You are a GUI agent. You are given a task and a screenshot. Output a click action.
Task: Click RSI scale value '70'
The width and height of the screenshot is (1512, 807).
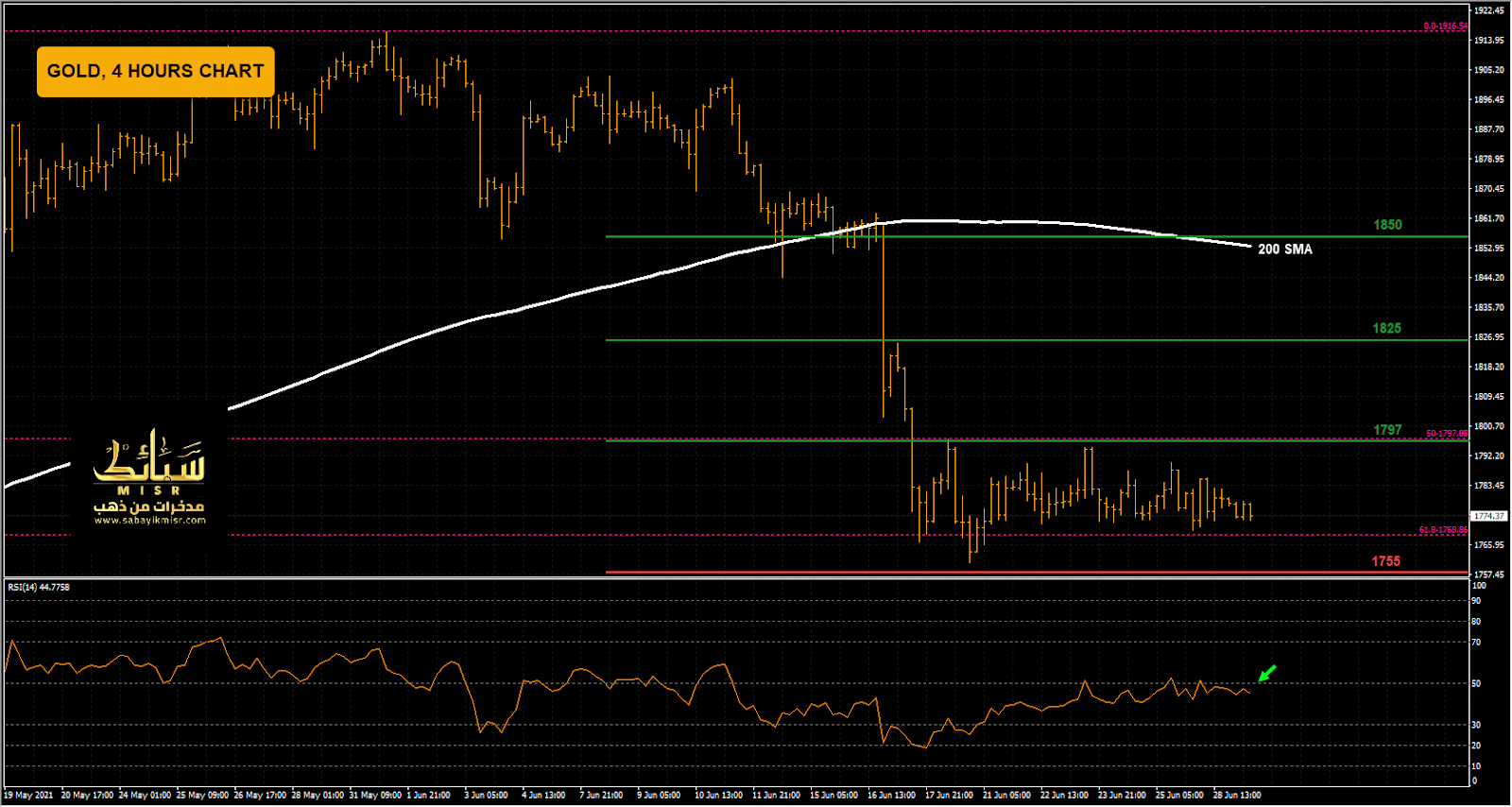click(1477, 643)
